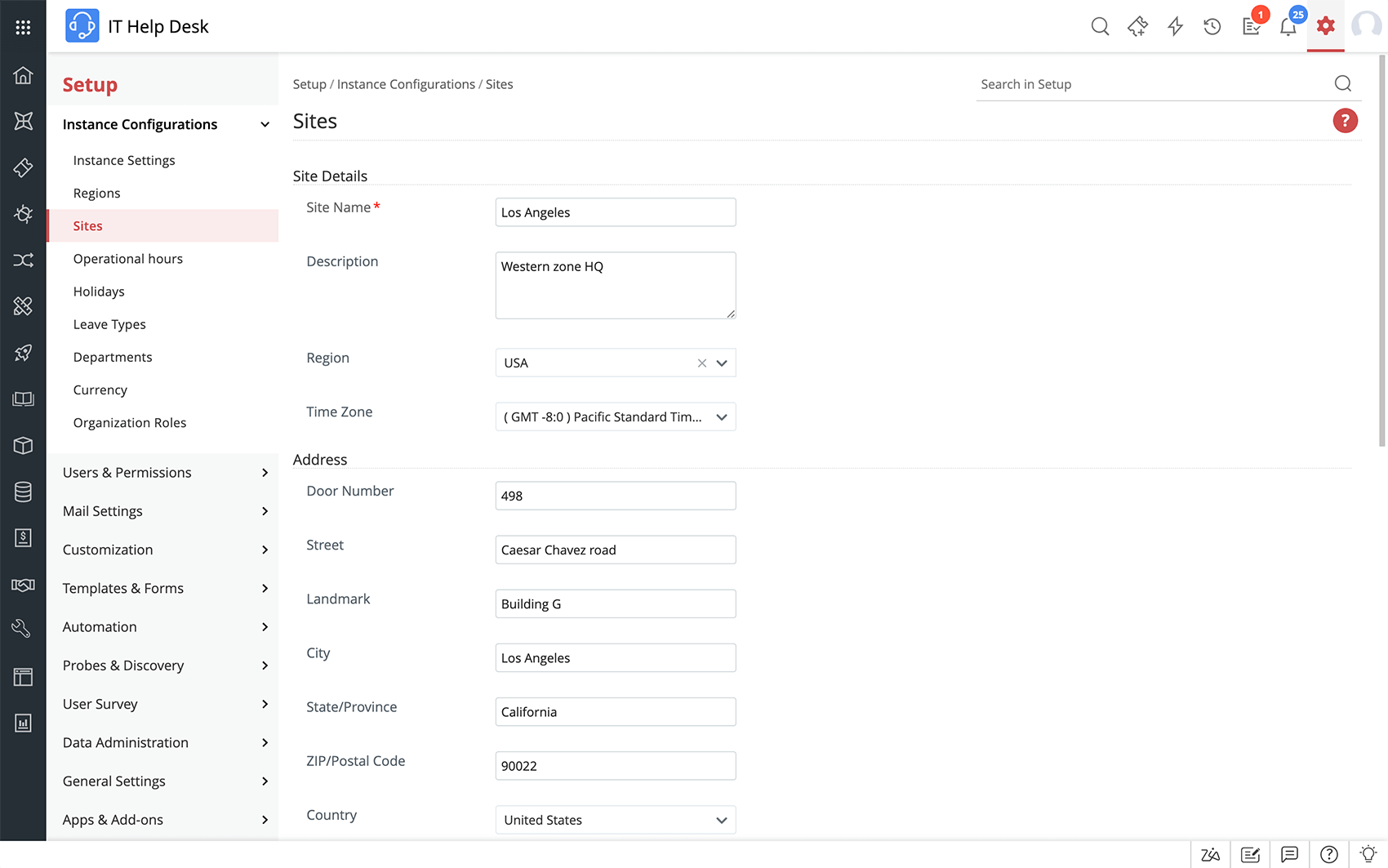Click the Site Name input field
1388x868 pixels.
615,212
